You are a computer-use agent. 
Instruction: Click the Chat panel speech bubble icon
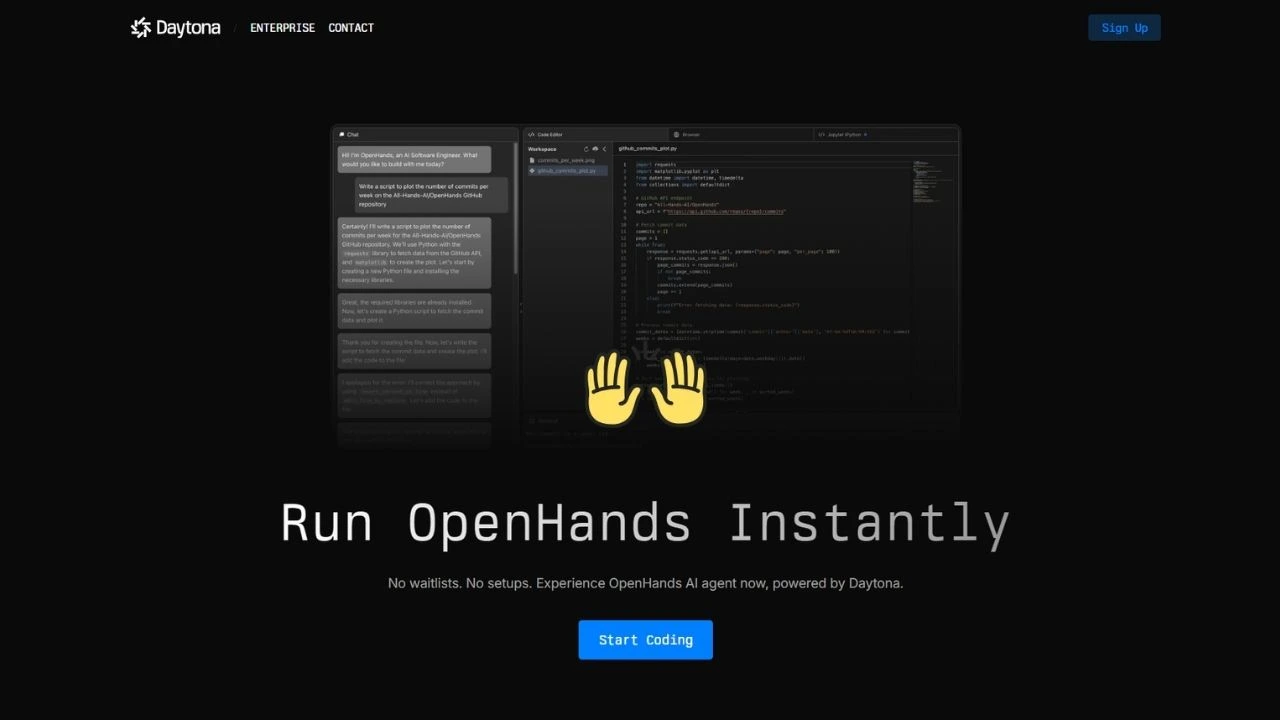pos(341,134)
